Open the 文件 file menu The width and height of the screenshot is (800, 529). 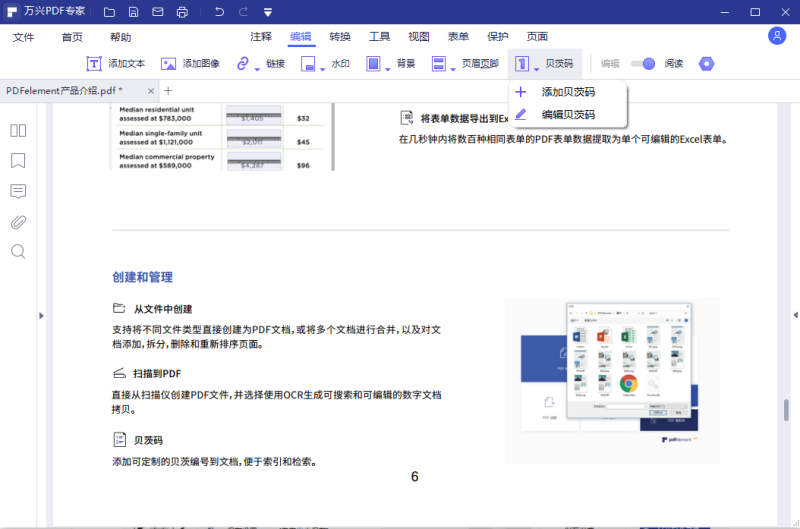(23, 37)
